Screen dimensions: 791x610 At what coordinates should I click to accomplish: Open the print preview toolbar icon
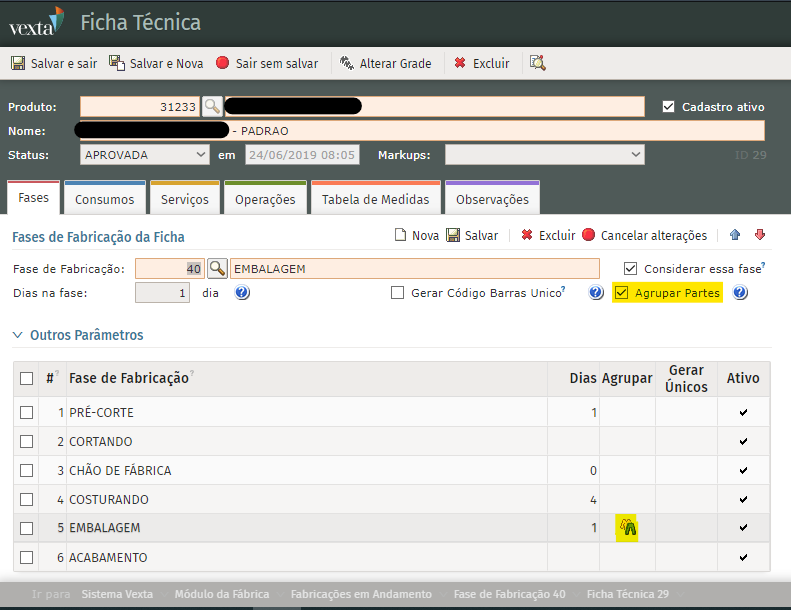(538, 63)
